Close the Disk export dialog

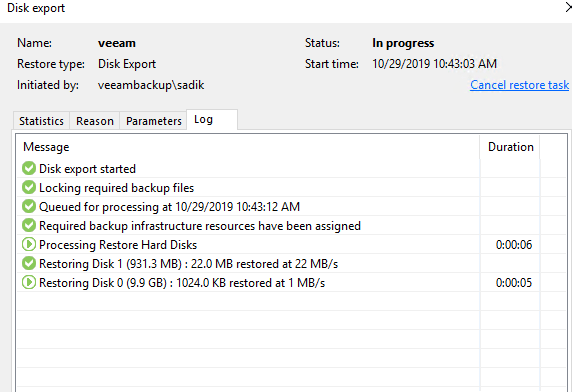coord(568,8)
